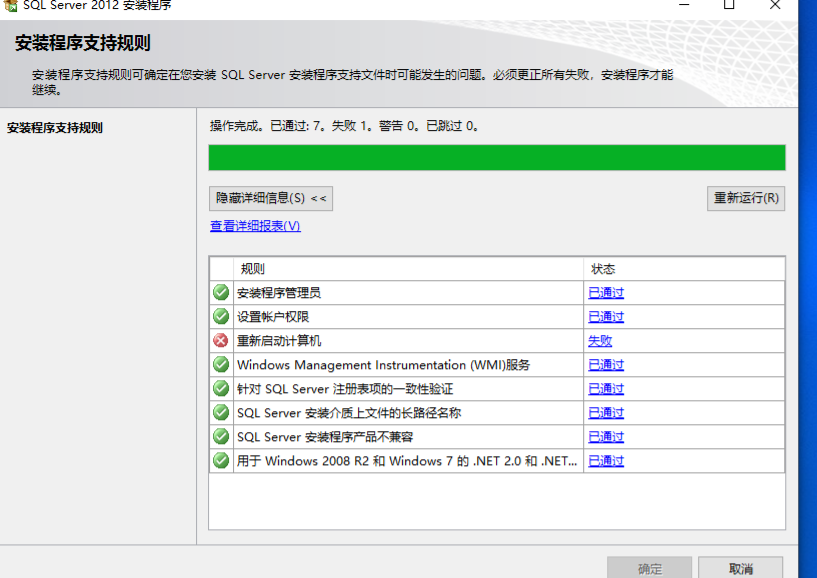The height and width of the screenshot is (578, 817).
Task: Click red failure icon for 重新启动计算机
Action: pyautogui.click(x=221, y=340)
